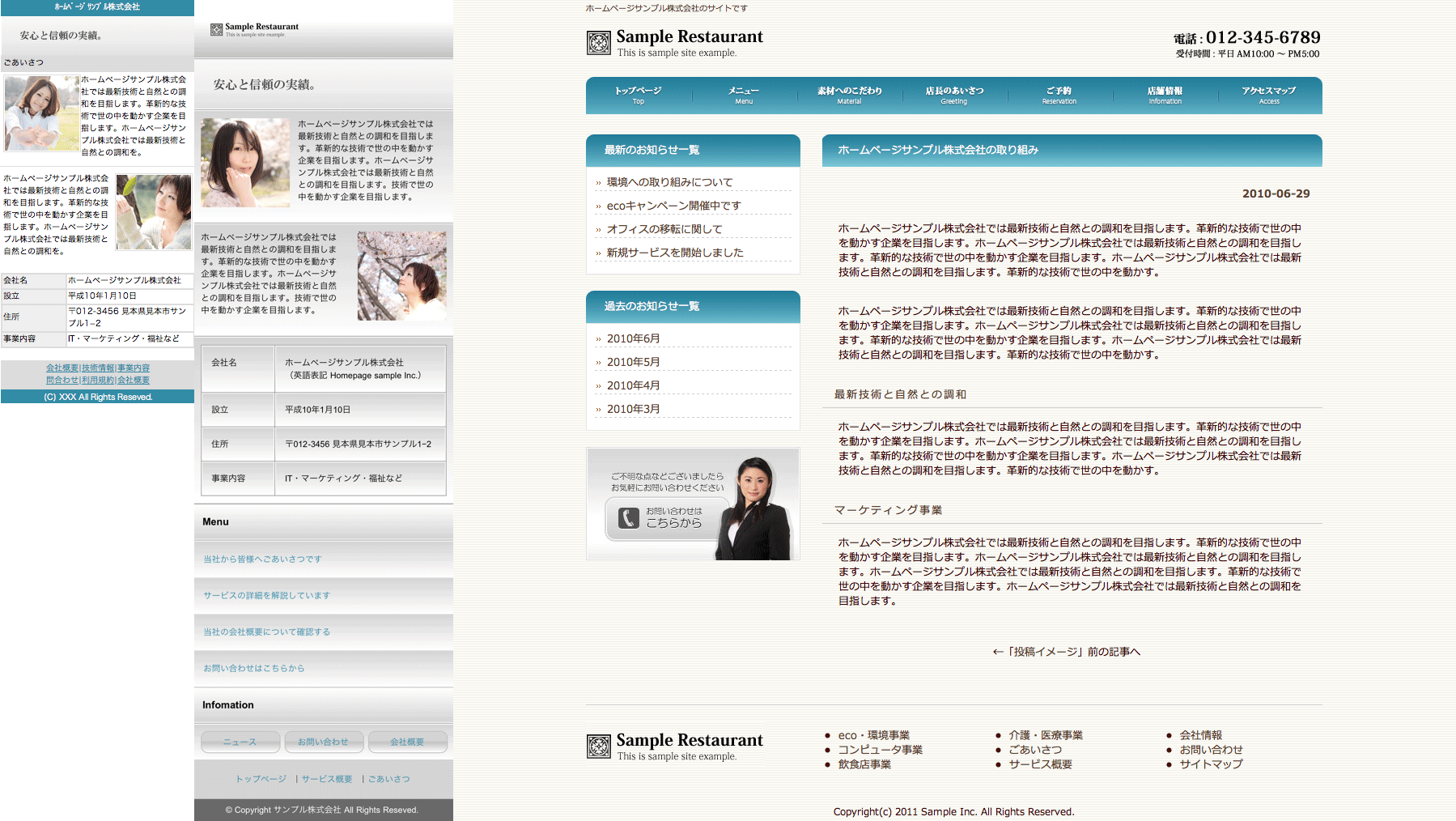The image size is (1456, 821).
Task: Click the 会社概要 button in mobile preview
Action: click(407, 742)
